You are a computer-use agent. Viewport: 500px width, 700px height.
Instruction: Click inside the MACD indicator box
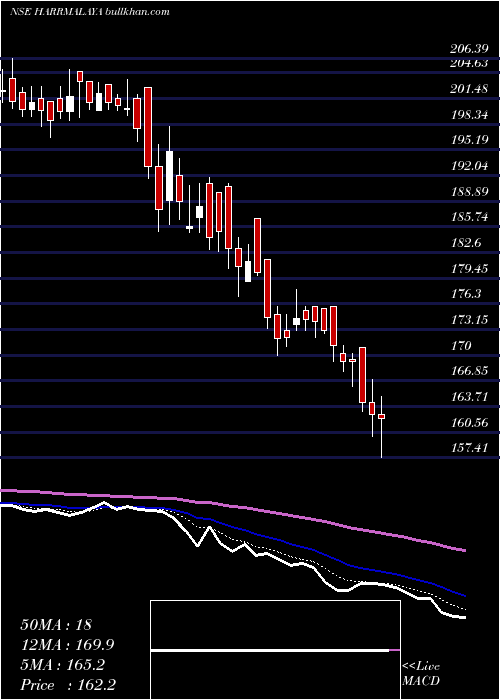275,650
